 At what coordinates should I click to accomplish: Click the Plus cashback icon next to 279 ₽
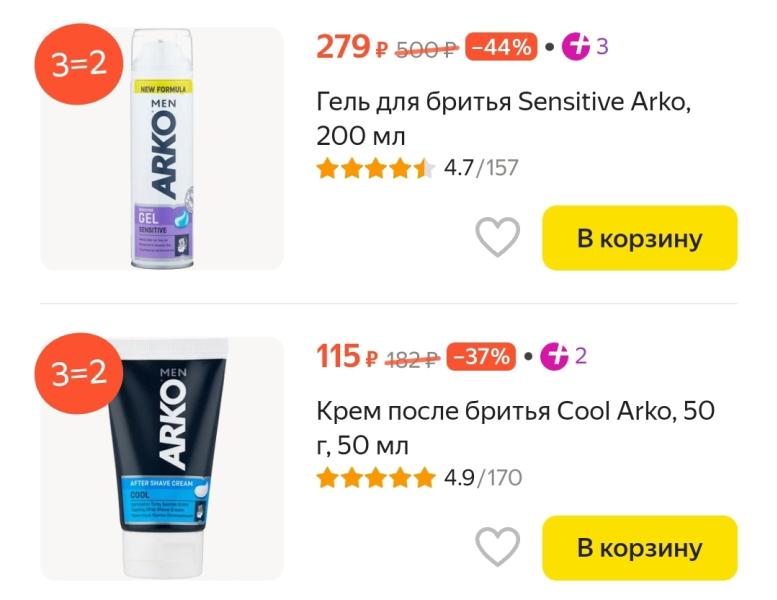(576, 46)
